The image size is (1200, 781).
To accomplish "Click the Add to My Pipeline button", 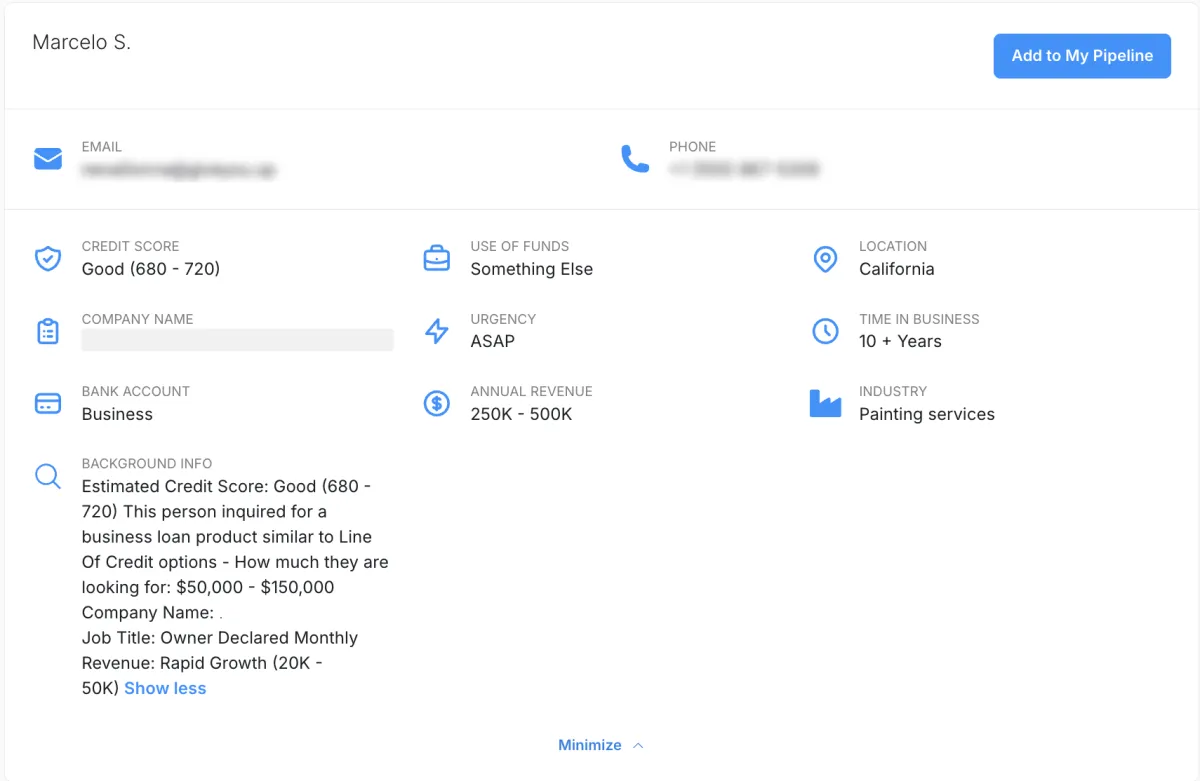I will point(1082,56).
